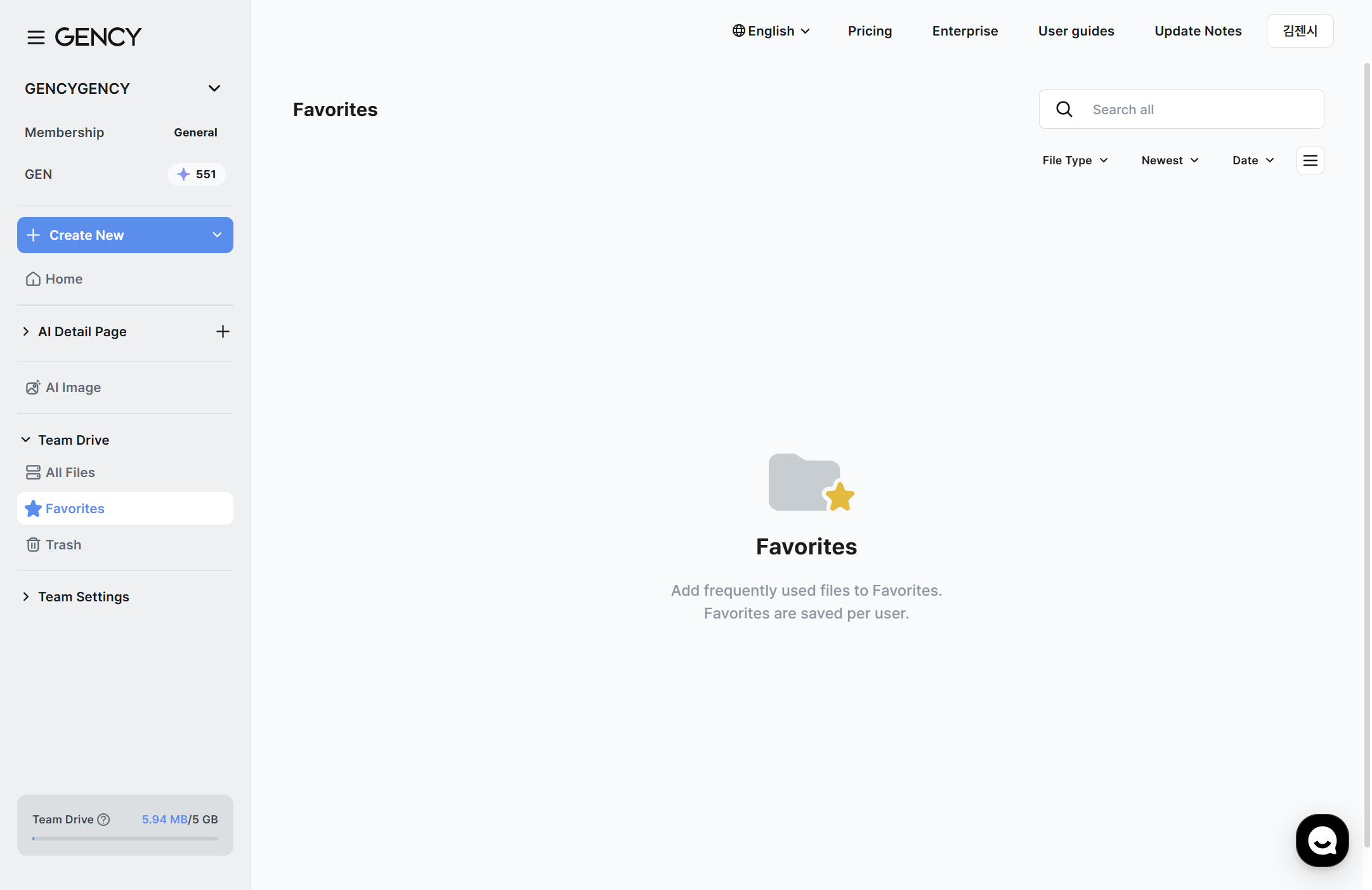Collapse the Team Drive section
1372x890 pixels.
coord(26,440)
